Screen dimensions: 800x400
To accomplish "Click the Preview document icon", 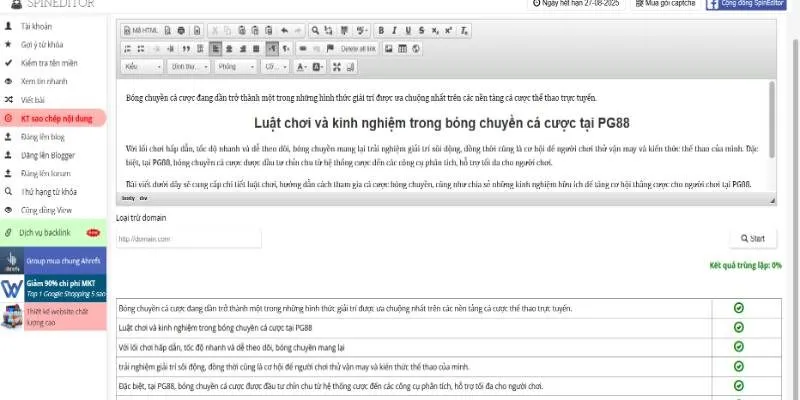I will [x=168, y=31].
